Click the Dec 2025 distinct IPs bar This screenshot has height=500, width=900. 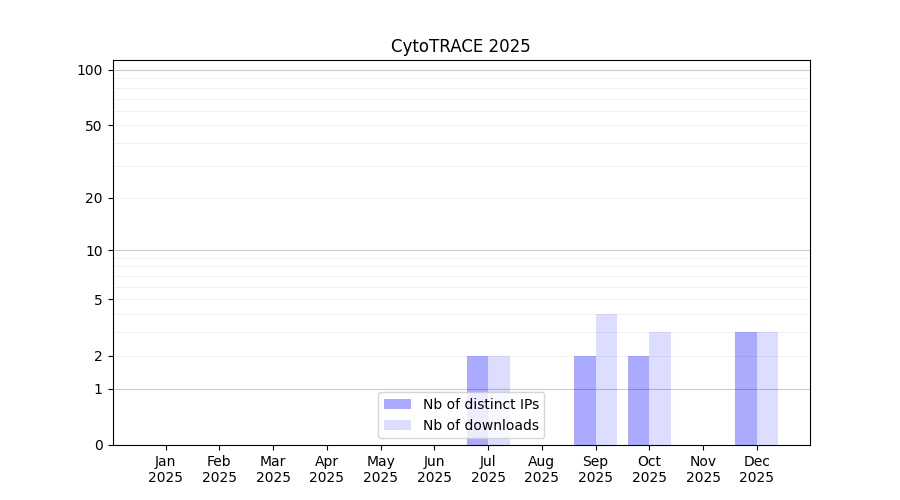[x=746, y=389]
